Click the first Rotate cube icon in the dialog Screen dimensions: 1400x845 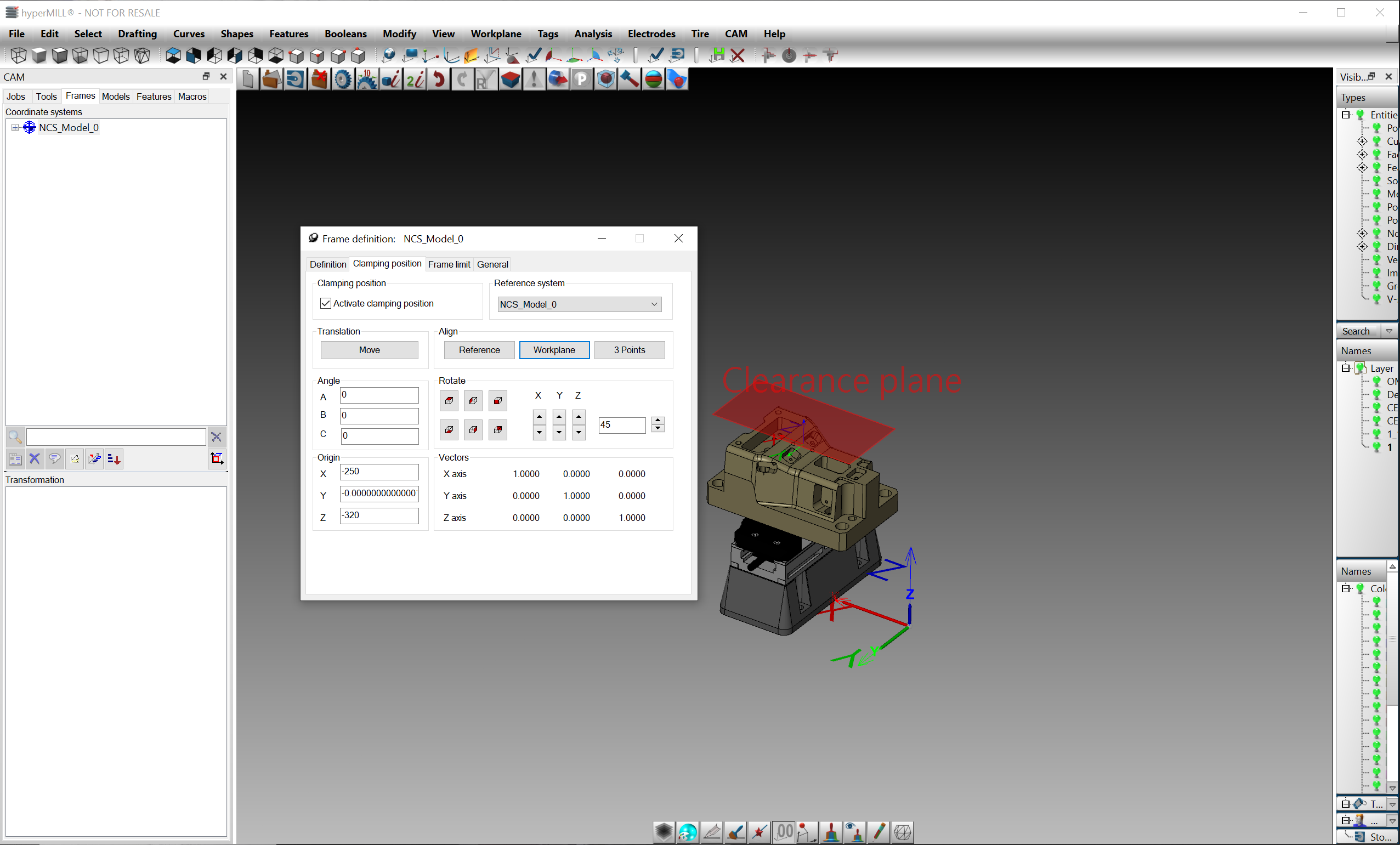point(449,401)
